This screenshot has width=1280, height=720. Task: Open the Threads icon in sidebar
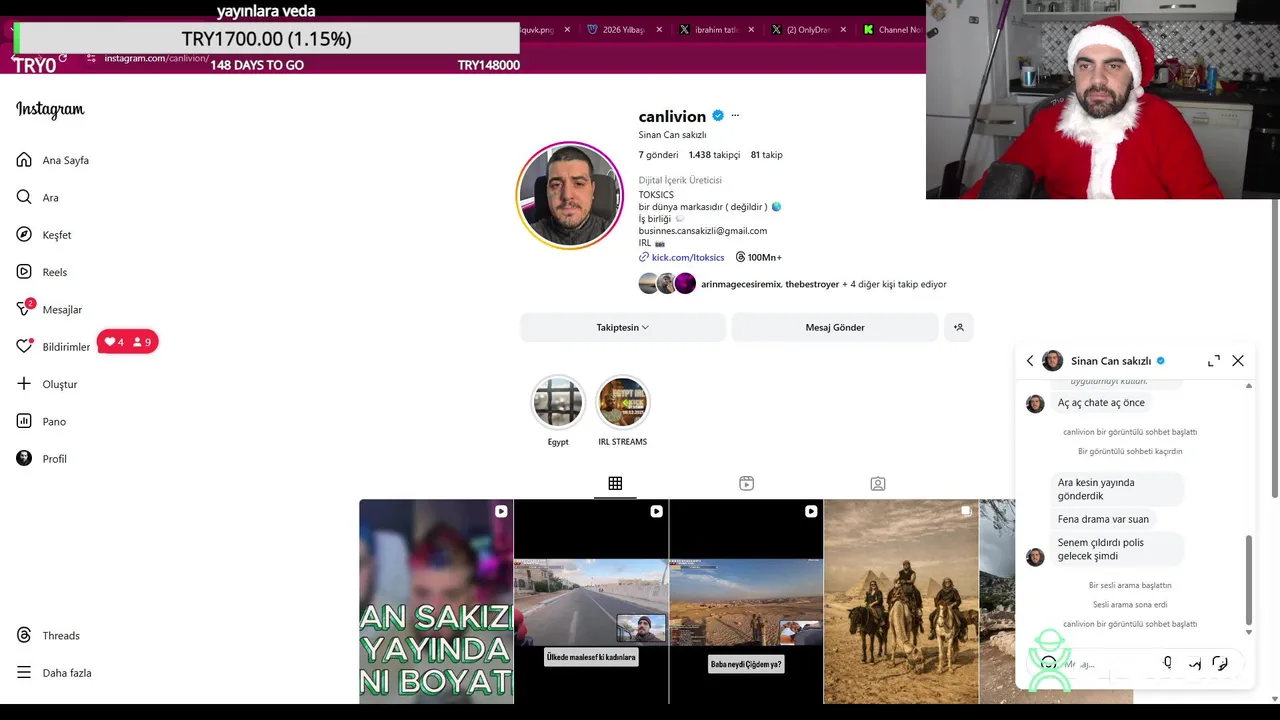[x=24, y=635]
